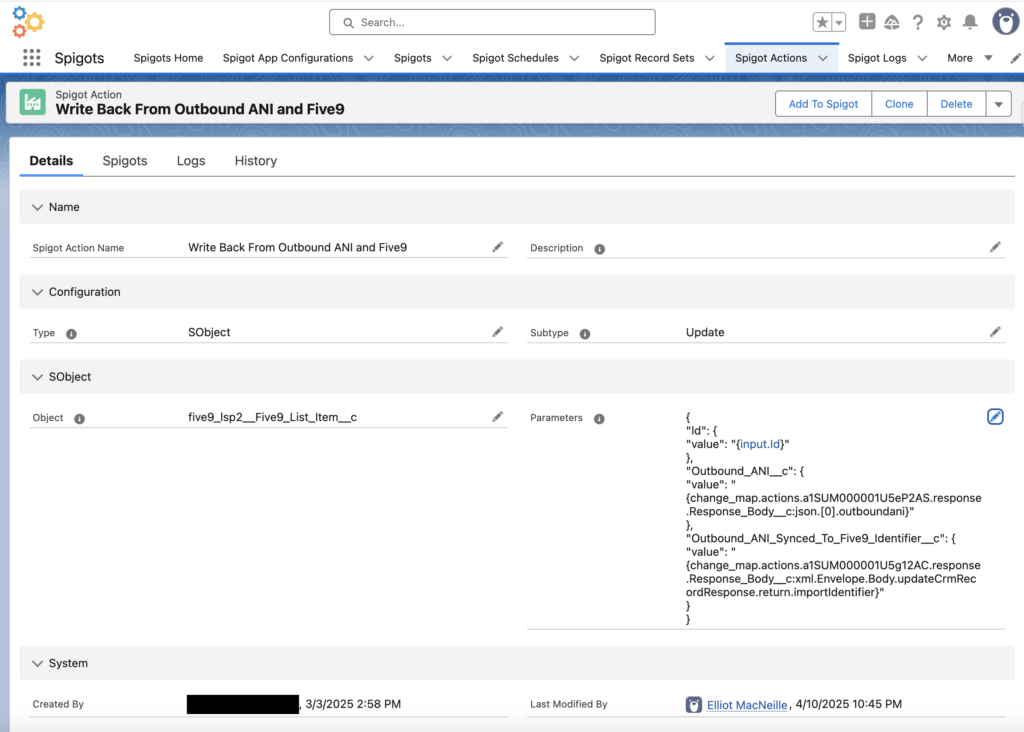The height and width of the screenshot is (732, 1024).
Task: Click the "Outbound_ANI__c" parameter line
Action: click(x=744, y=471)
